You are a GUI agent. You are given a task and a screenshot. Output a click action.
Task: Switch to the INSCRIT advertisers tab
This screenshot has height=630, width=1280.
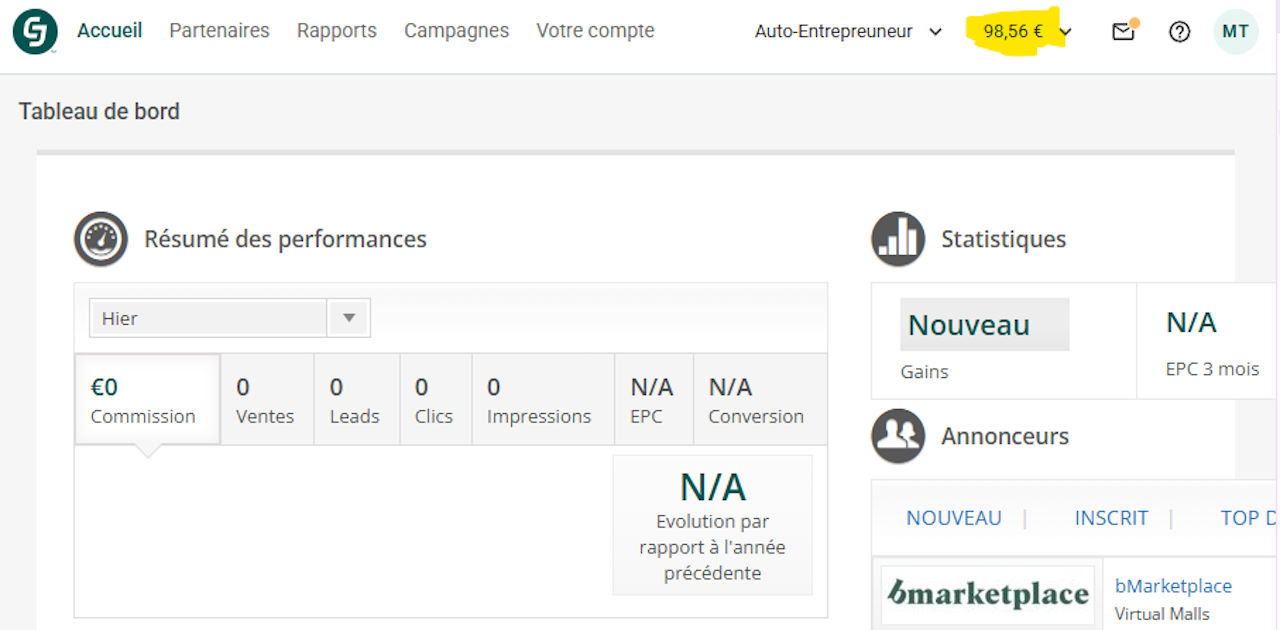click(1111, 518)
